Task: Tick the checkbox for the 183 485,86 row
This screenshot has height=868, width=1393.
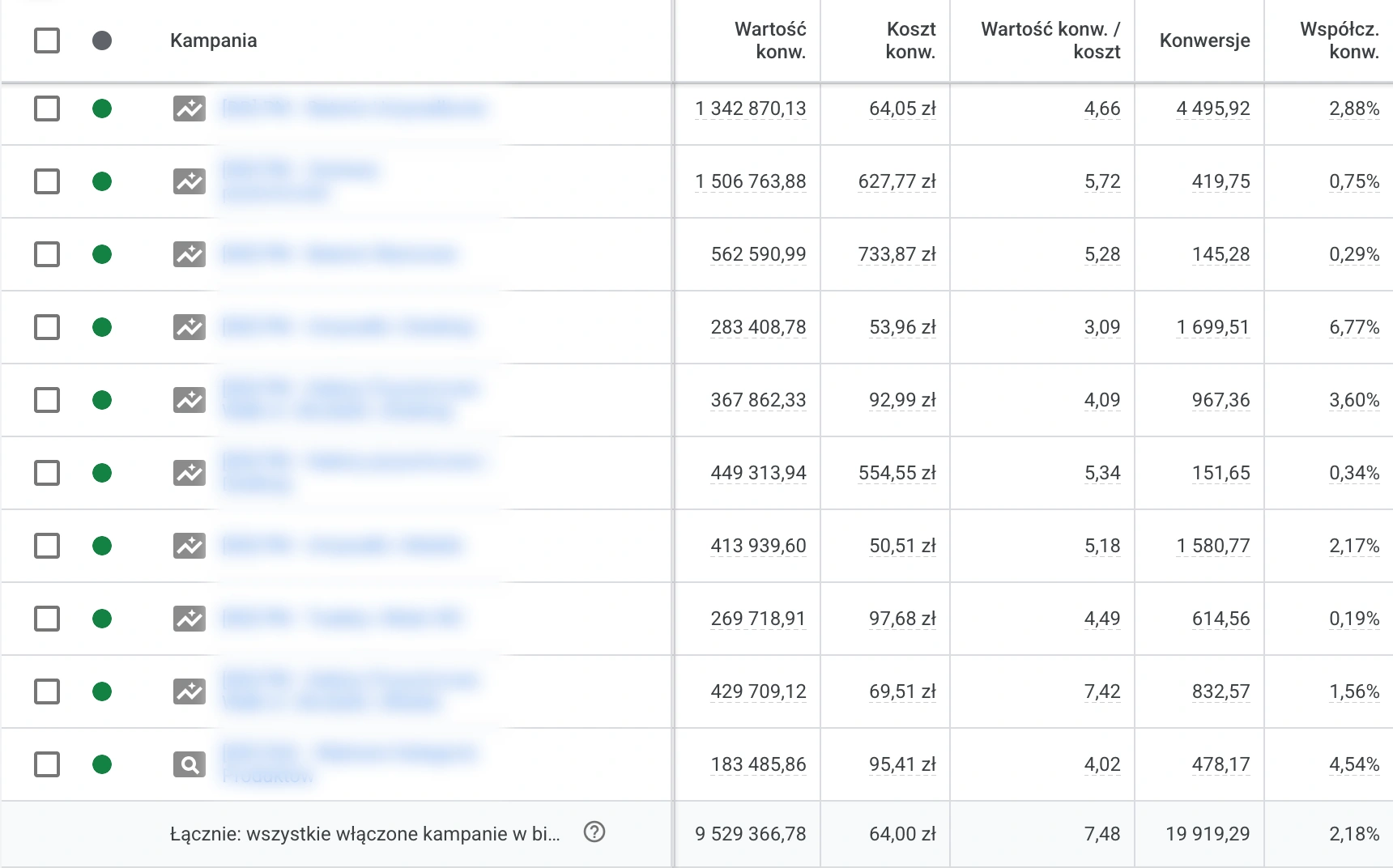Action: tap(47, 764)
